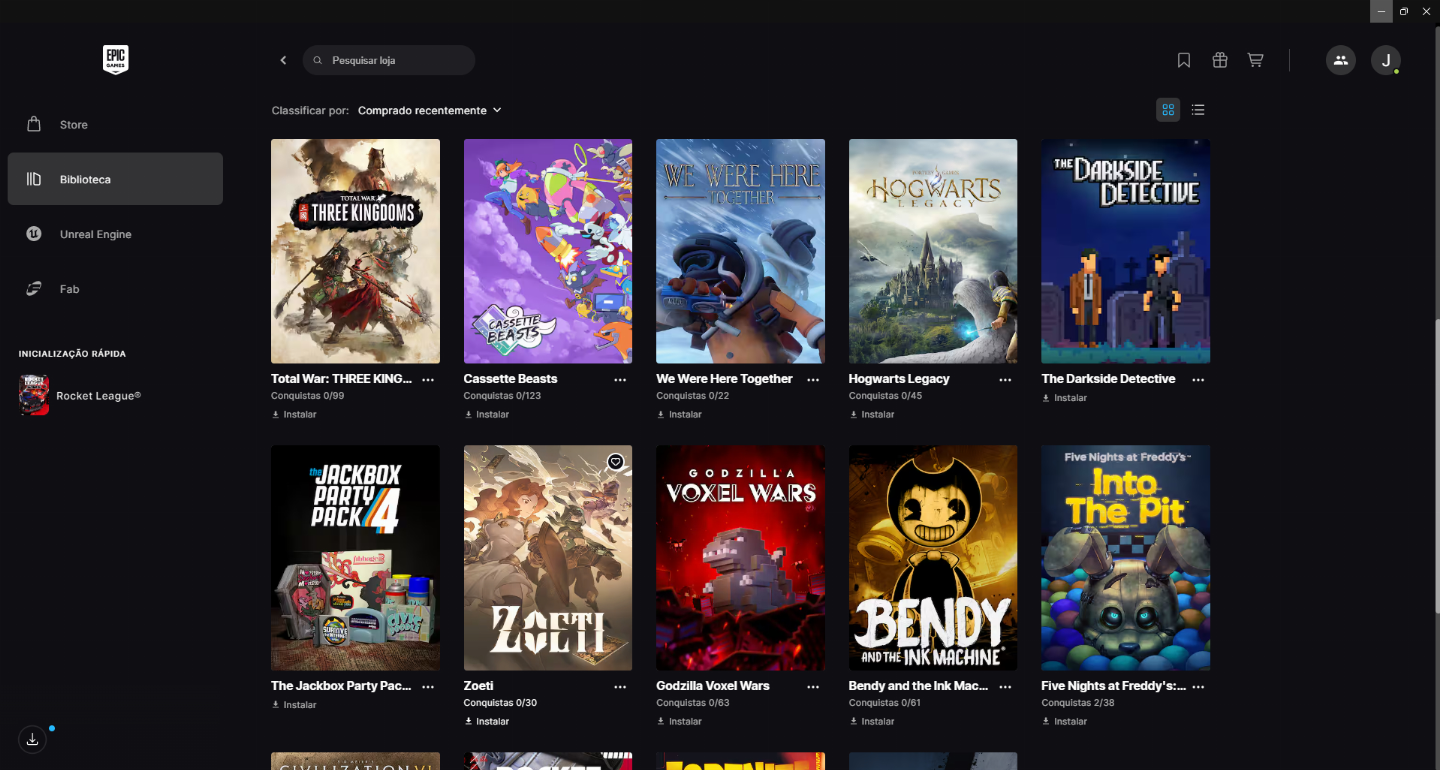
Task: Install Hogwarts Legacy
Action: (872, 414)
